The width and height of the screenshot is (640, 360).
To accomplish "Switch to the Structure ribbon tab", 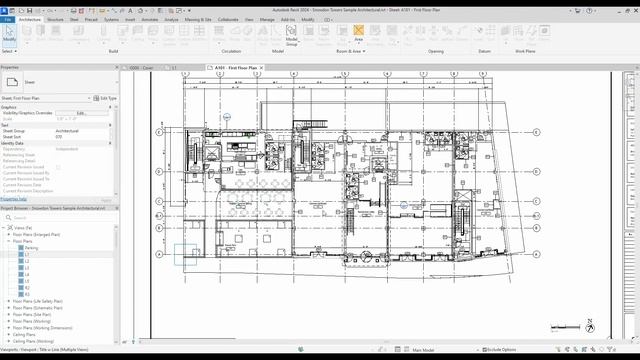I will (x=55, y=20).
